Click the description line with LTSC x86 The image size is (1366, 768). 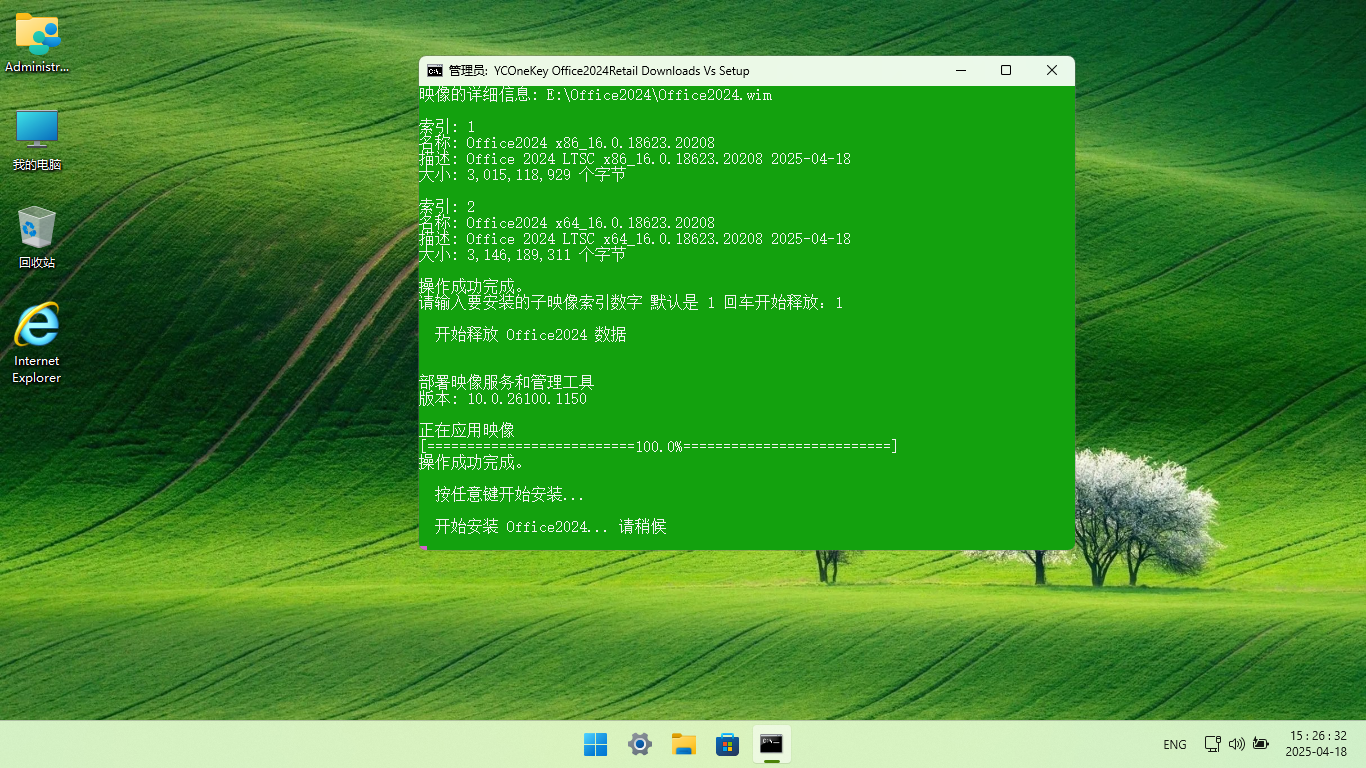coord(635,159)
